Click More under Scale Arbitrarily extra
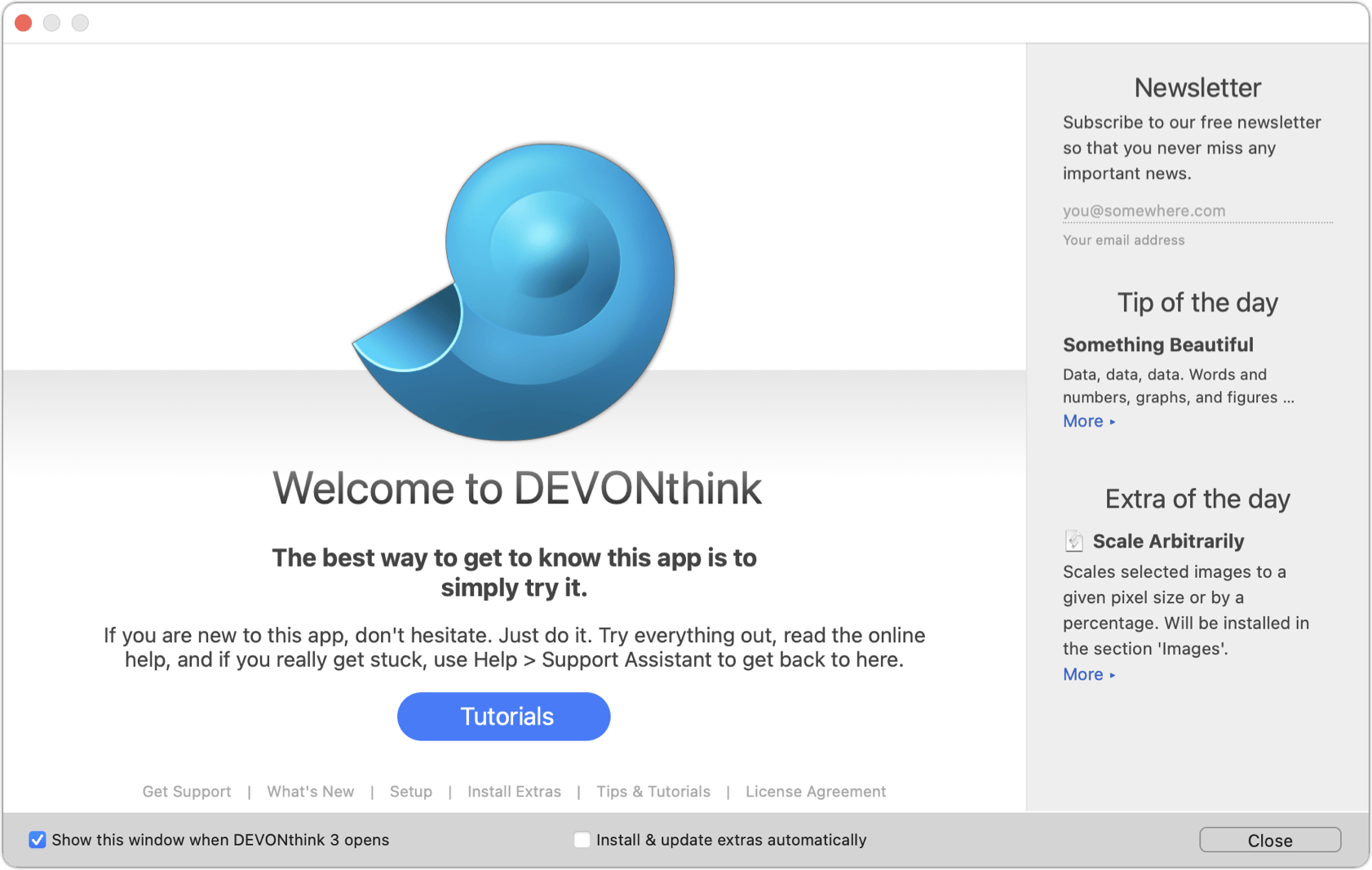Screen dimensions: 1372x870 pos(1089,674)
